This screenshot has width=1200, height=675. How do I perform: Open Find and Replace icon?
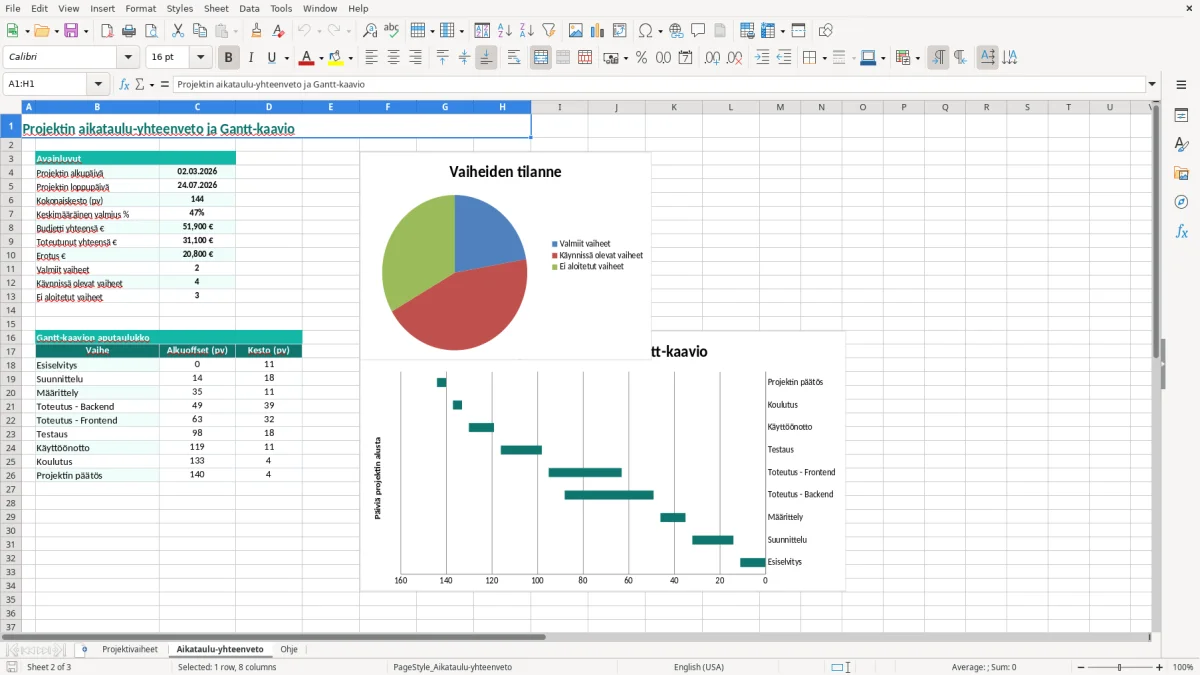(x=370, y=31)
